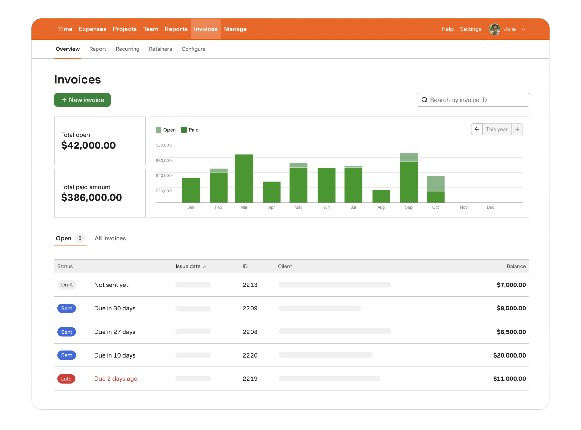Click the $20,000.00 balance

pyautogui.click(x=510, y=355)
